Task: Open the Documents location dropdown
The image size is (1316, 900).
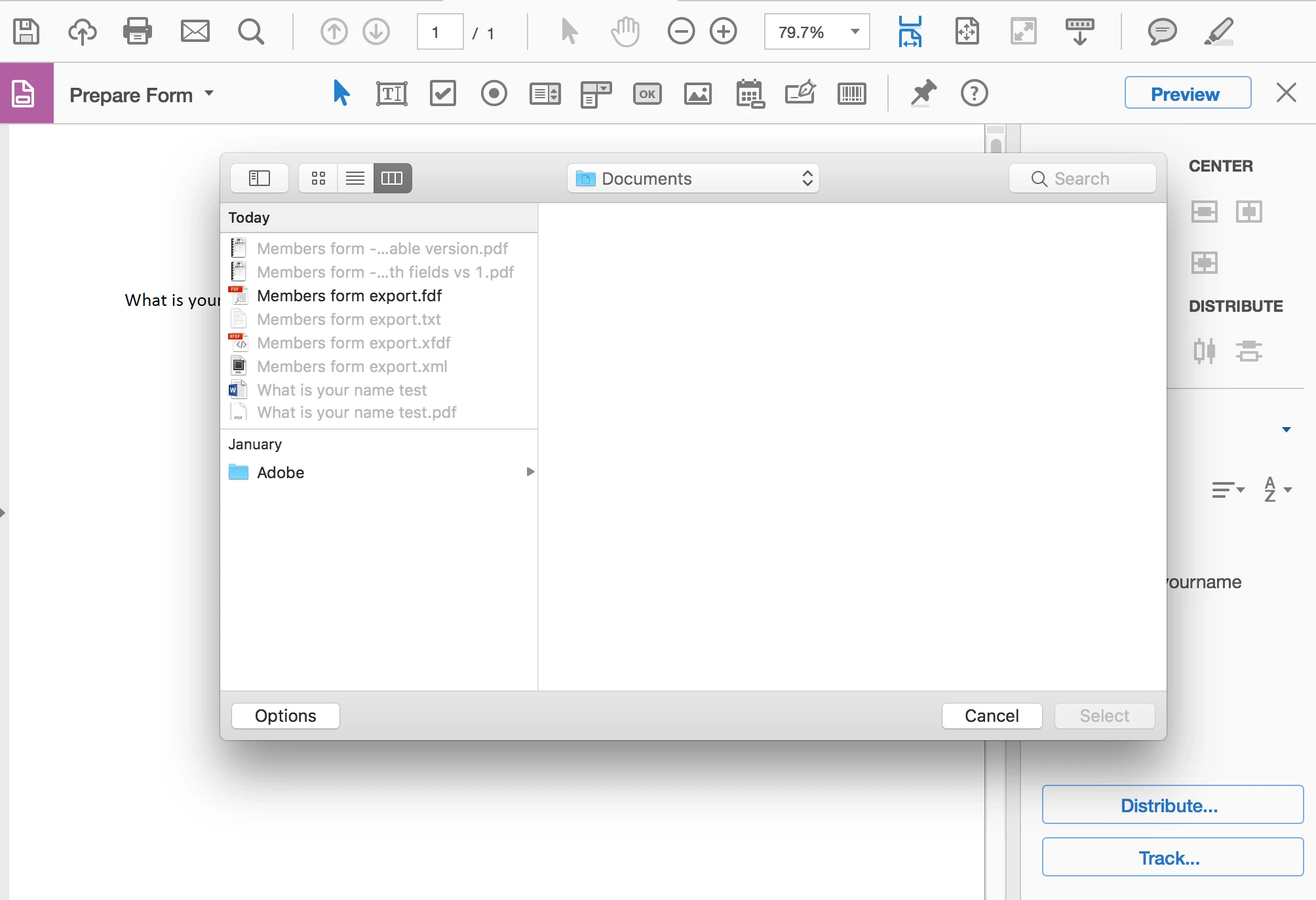Action: 693,178
